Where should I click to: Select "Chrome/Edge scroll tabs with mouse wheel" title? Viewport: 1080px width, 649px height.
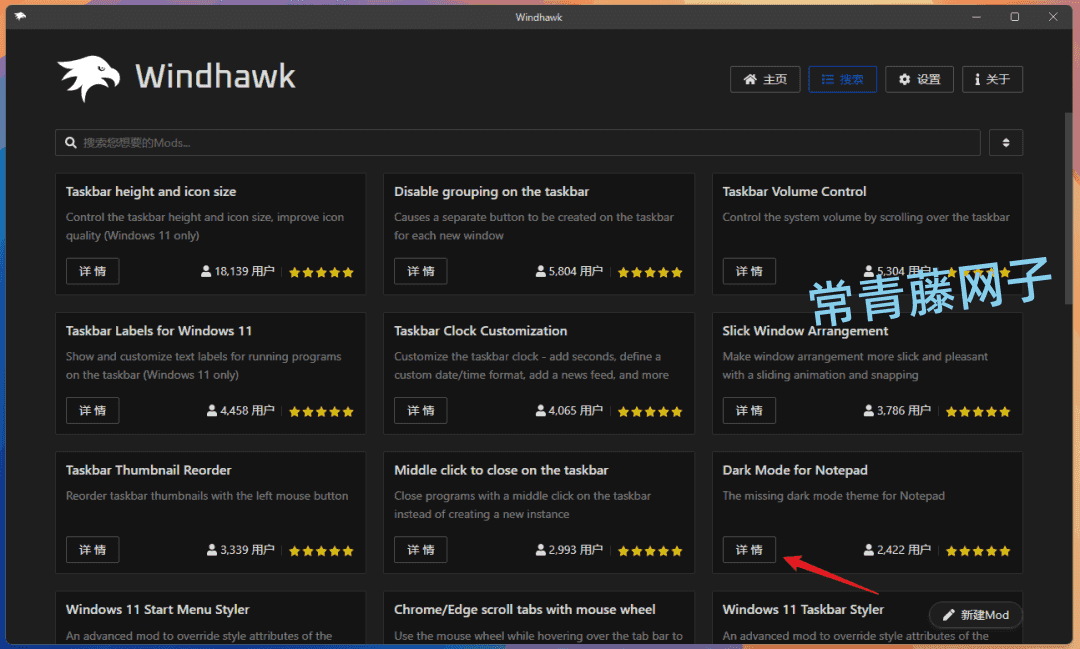(524, 609)
